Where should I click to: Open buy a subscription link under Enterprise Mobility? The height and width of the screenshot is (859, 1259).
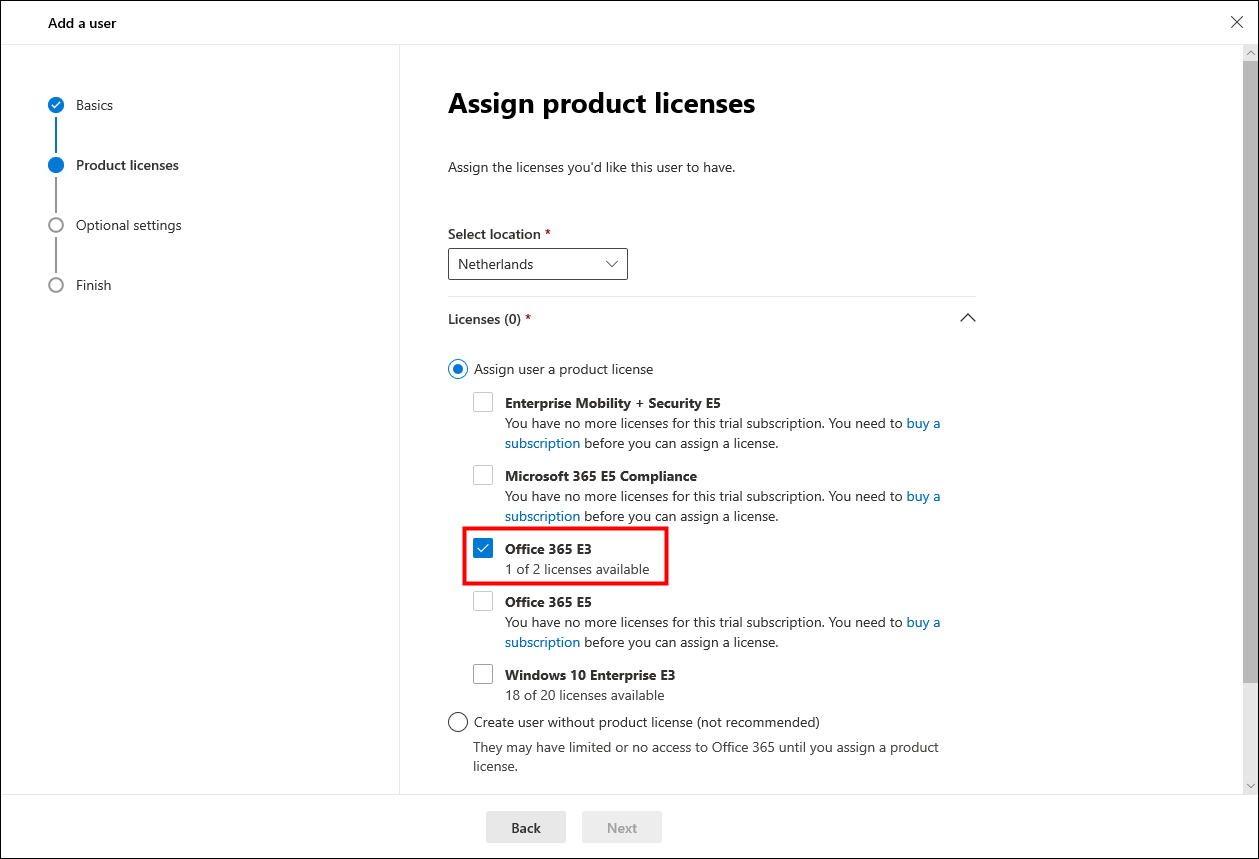tap(923, 423)
